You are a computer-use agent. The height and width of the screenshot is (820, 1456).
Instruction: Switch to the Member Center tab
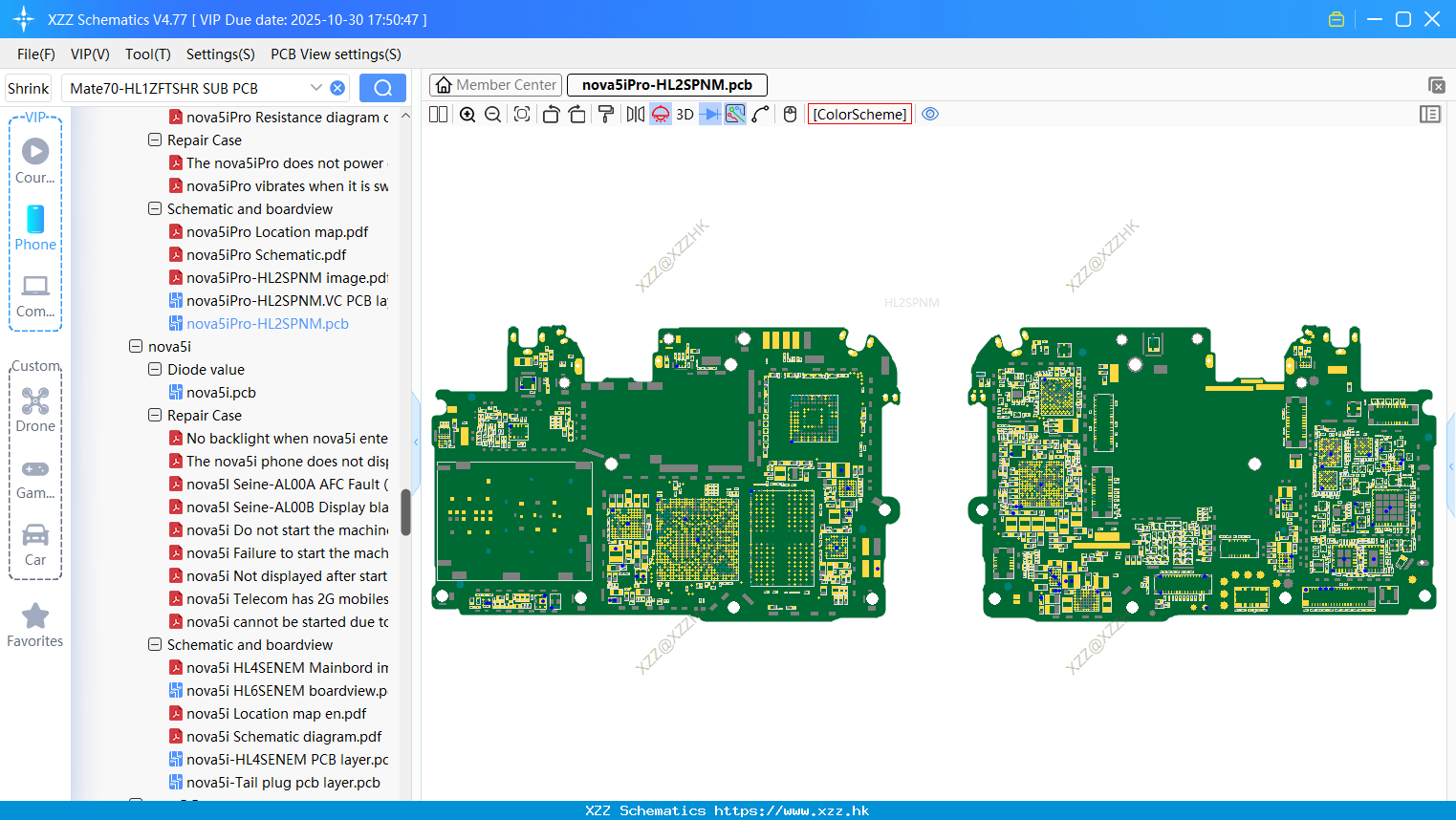[496, 85]
